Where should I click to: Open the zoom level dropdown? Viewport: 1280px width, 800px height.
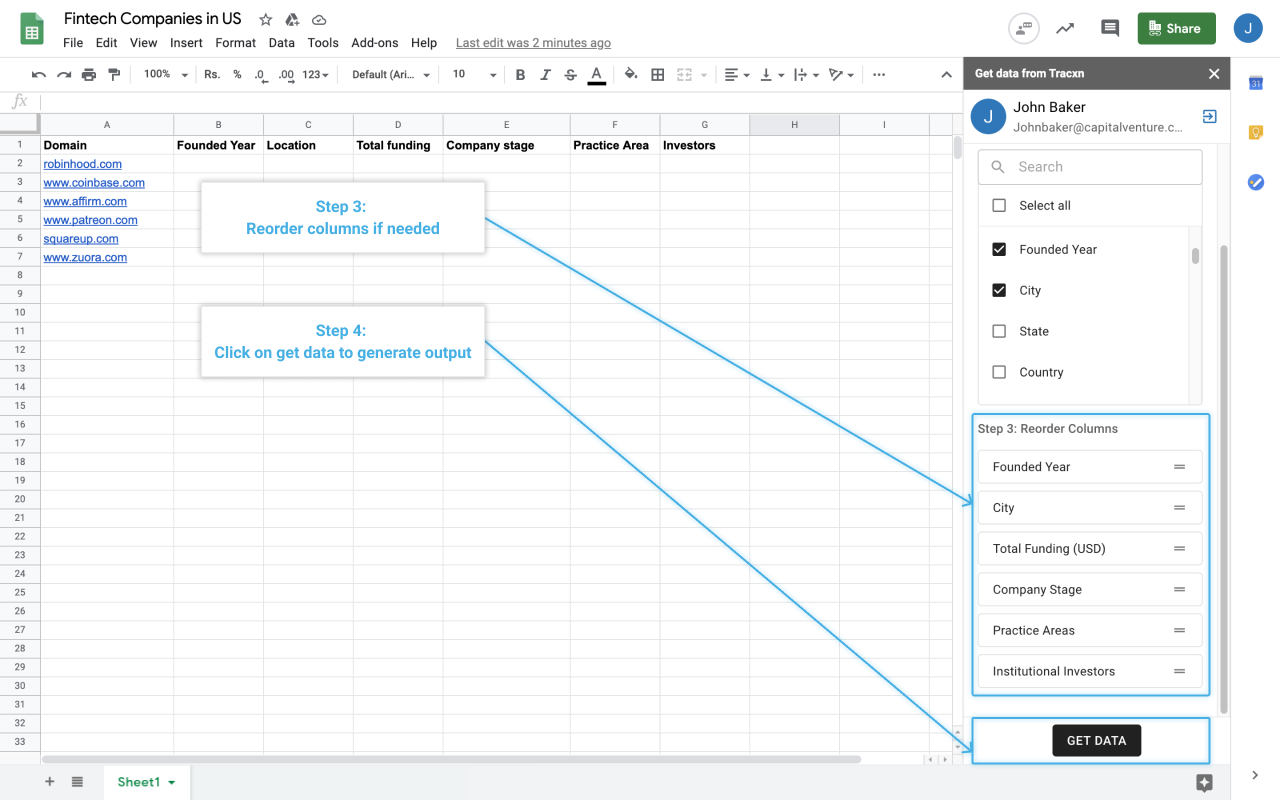[x=165, y=75]
